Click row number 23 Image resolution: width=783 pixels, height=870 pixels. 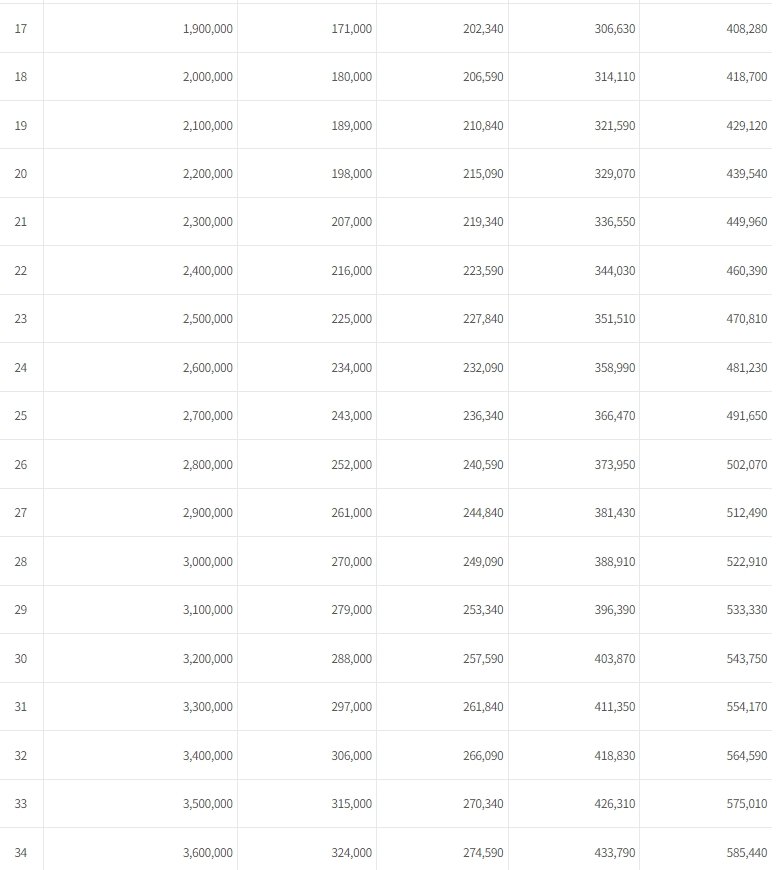pos(21,319)
